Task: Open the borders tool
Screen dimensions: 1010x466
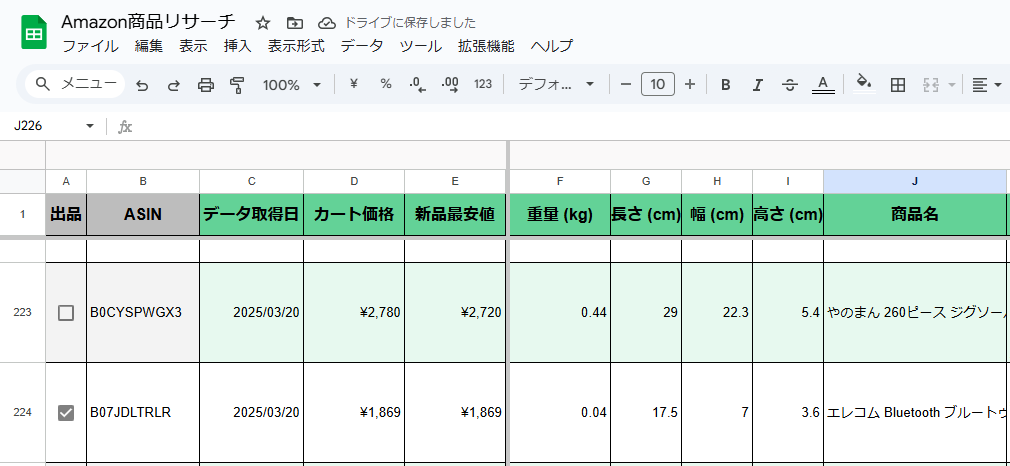Action: point(898,84)
